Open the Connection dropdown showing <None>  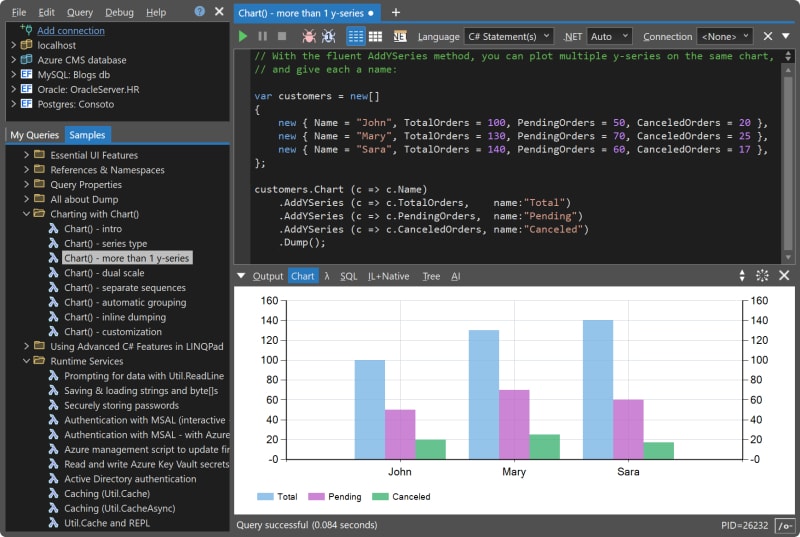pyautogui.click(x=725, y=36)
